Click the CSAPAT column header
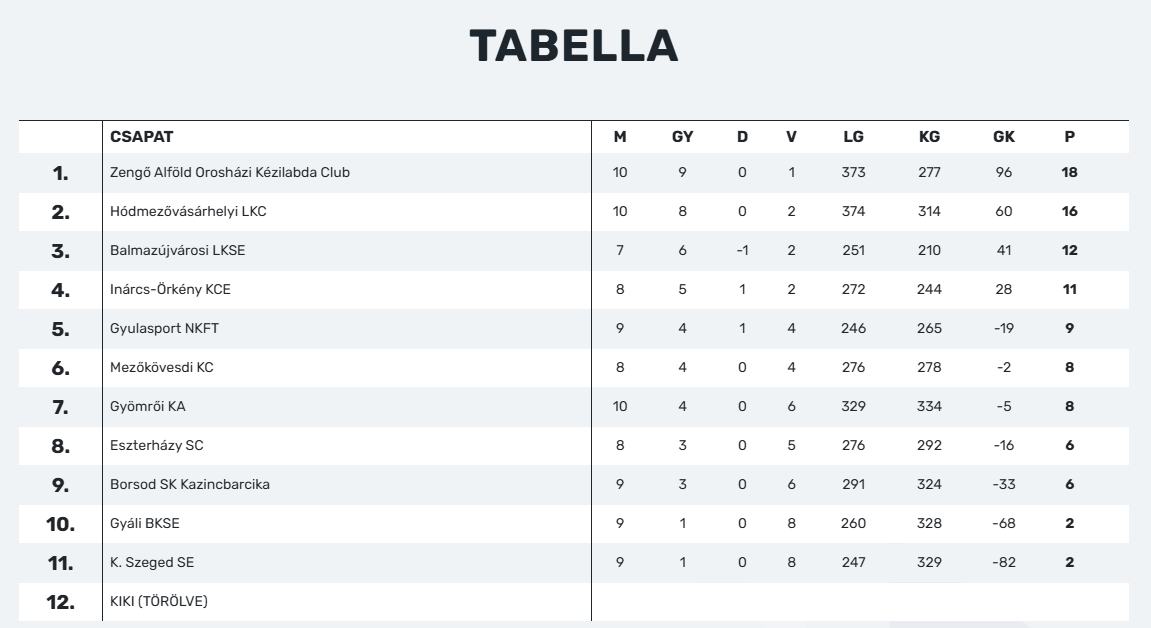Viewport: 1151px width, 628px height. pyautogui.click(x=141, y=137)
